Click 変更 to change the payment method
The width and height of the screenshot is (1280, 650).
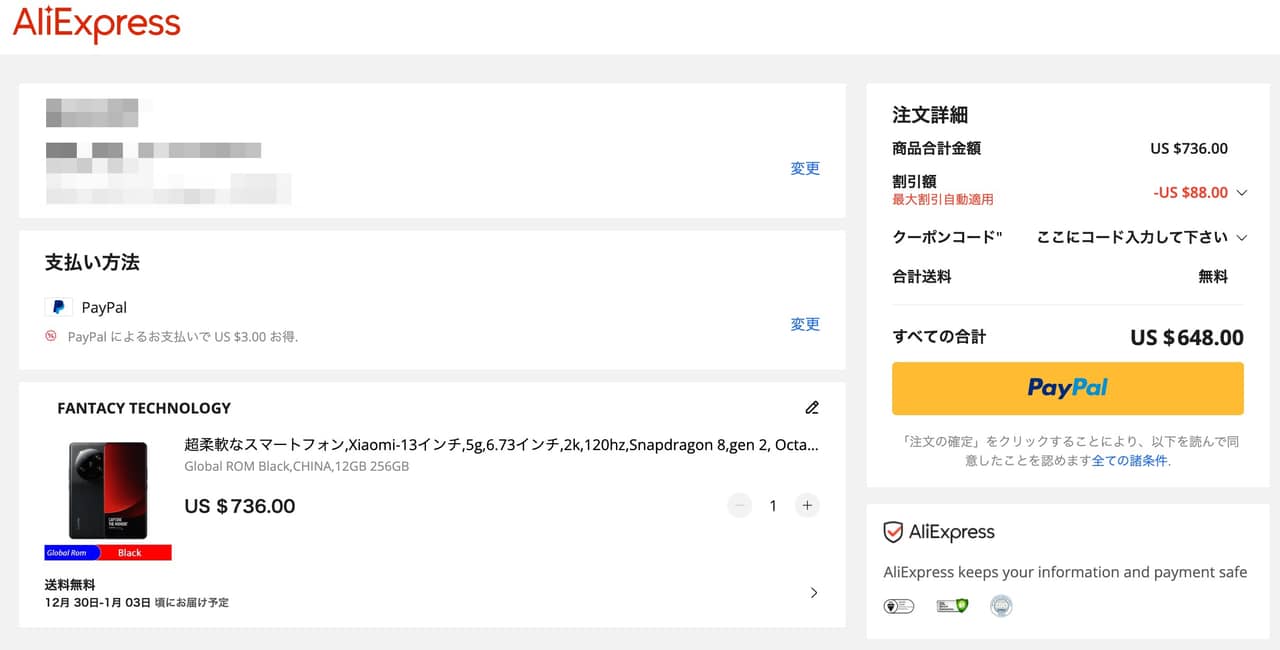click(x=805, y=324)
